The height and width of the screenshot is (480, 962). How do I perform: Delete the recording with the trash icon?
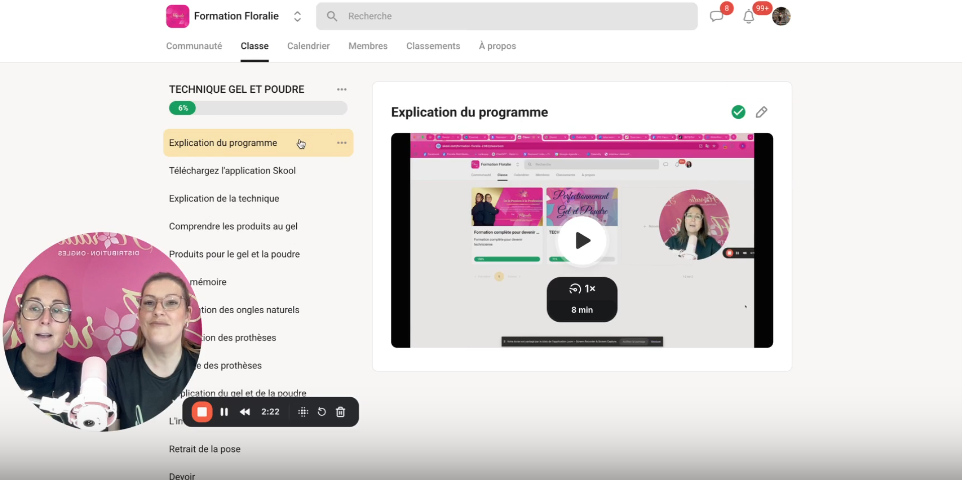click(340, 412)
